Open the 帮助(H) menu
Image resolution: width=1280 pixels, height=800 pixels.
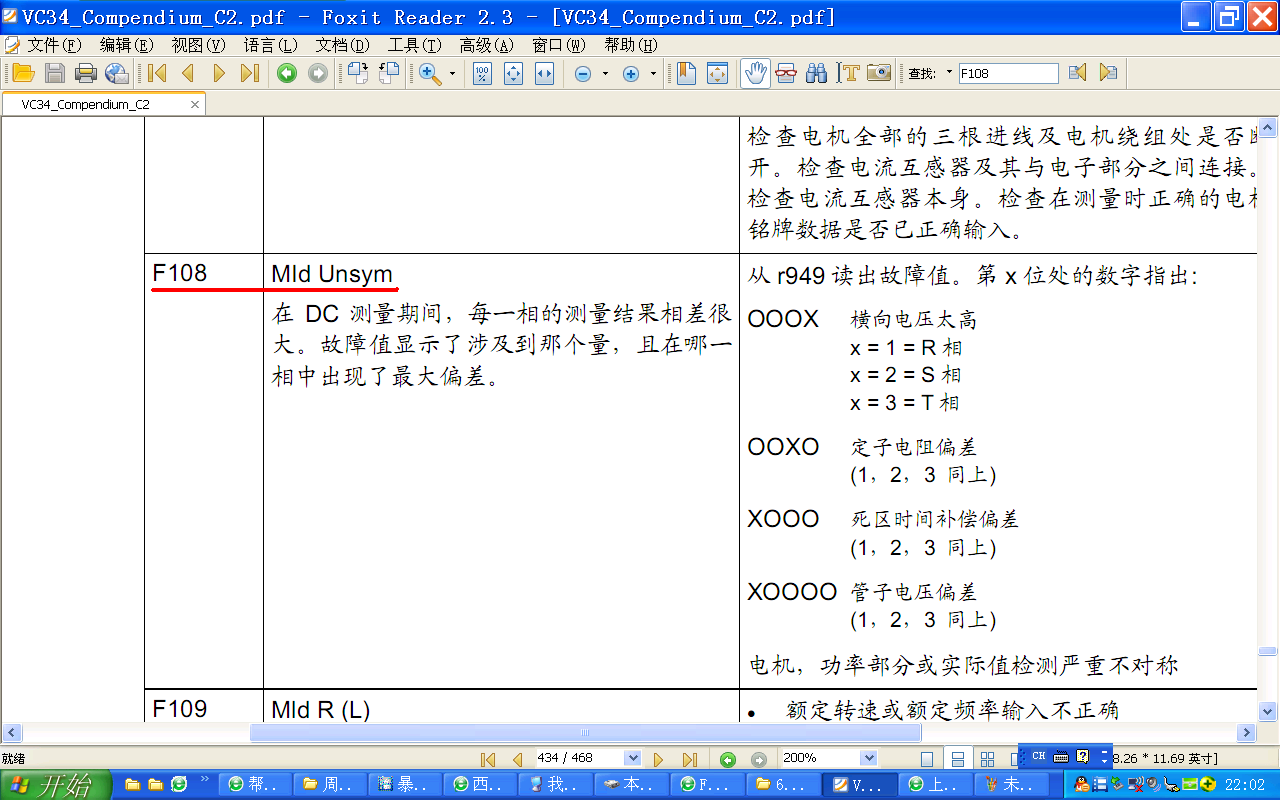coord(631,45)
